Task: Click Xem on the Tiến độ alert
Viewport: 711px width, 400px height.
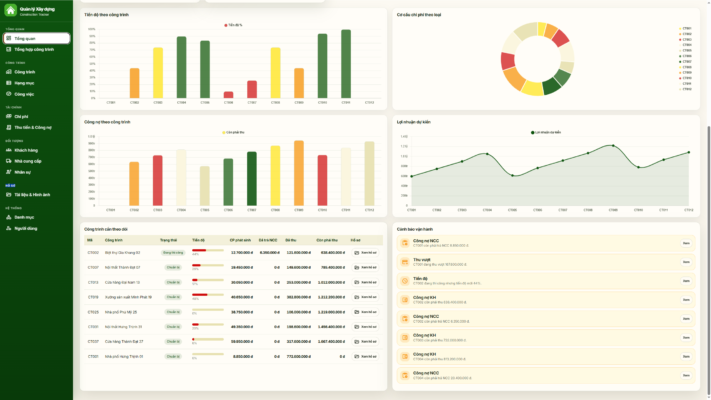Action: click(x=686, y=281)
